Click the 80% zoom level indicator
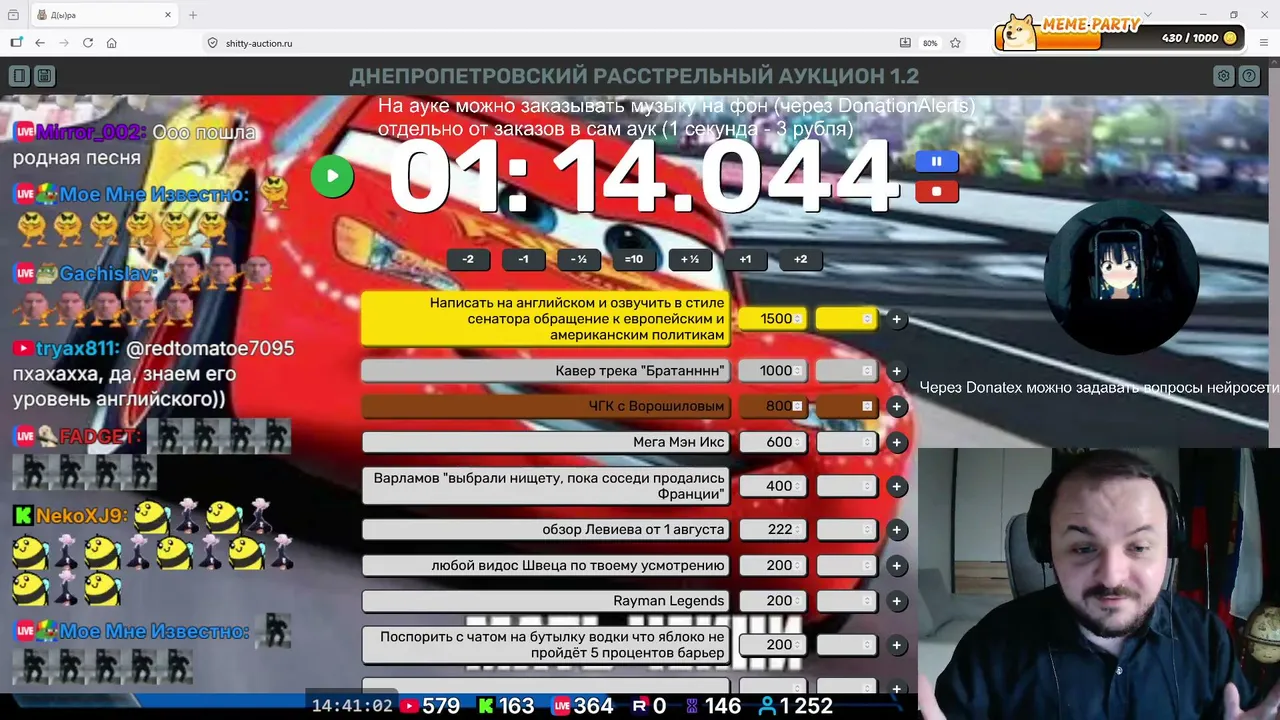 (x=930, y=43)
